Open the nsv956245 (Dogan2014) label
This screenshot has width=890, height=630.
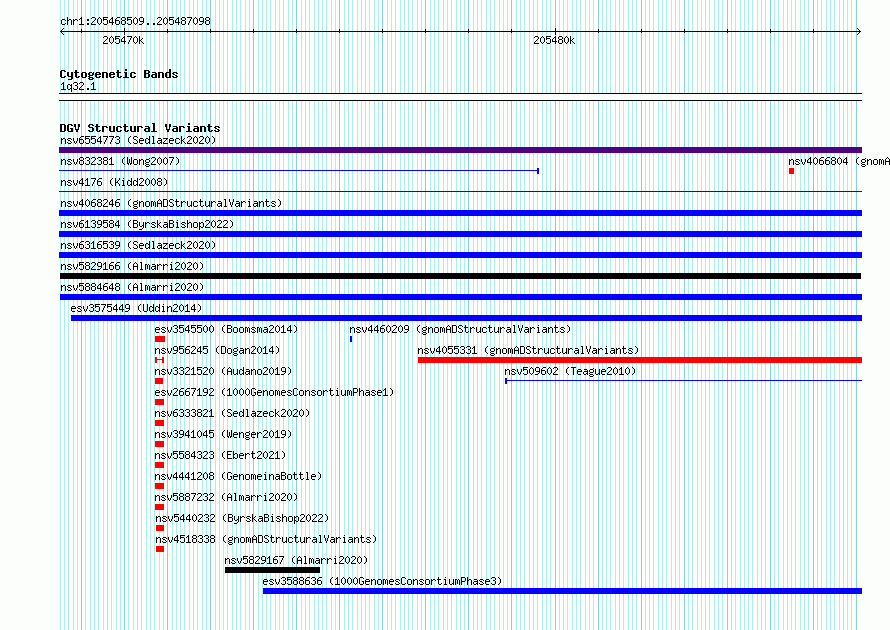coord(217,350)
